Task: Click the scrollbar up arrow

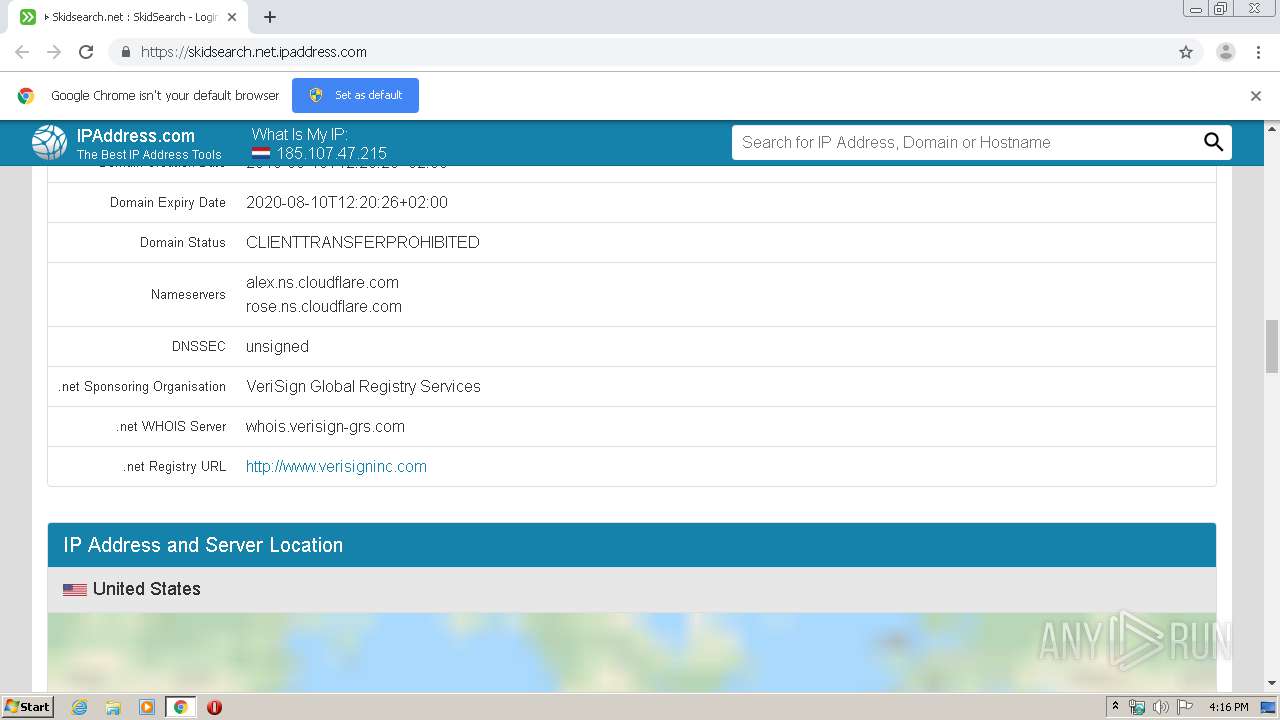Action: pos(1272,128)
